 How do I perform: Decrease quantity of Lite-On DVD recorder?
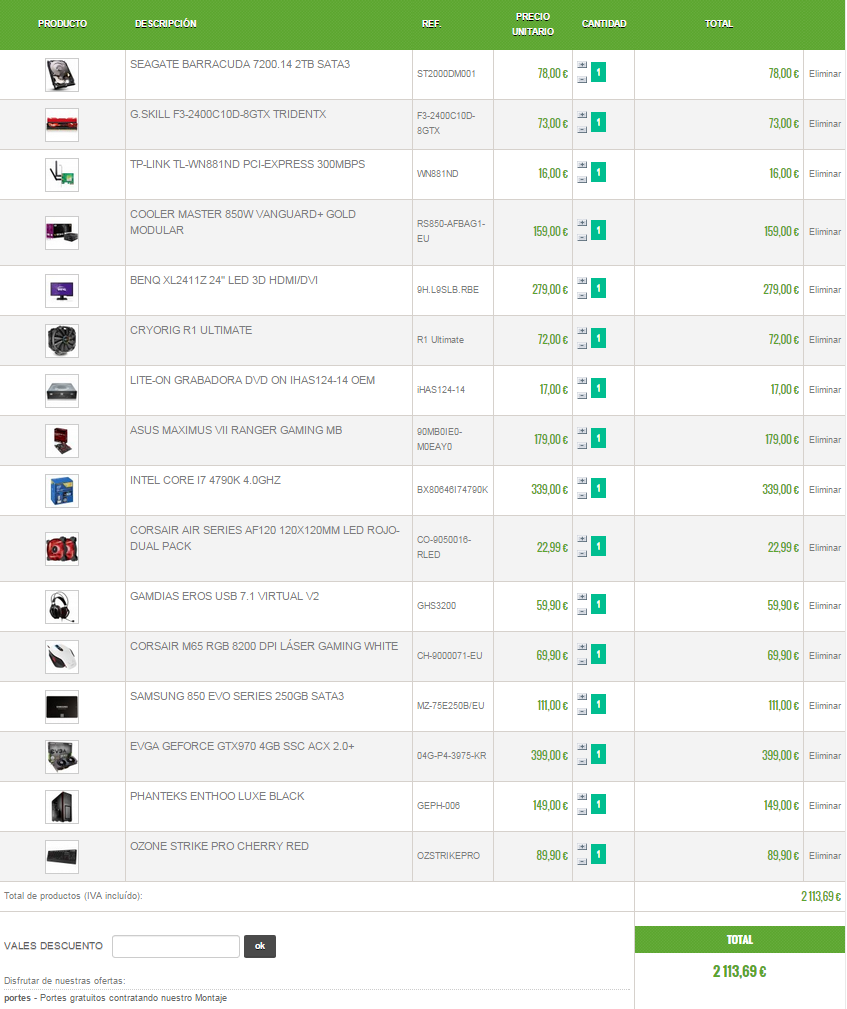point(582,396)
